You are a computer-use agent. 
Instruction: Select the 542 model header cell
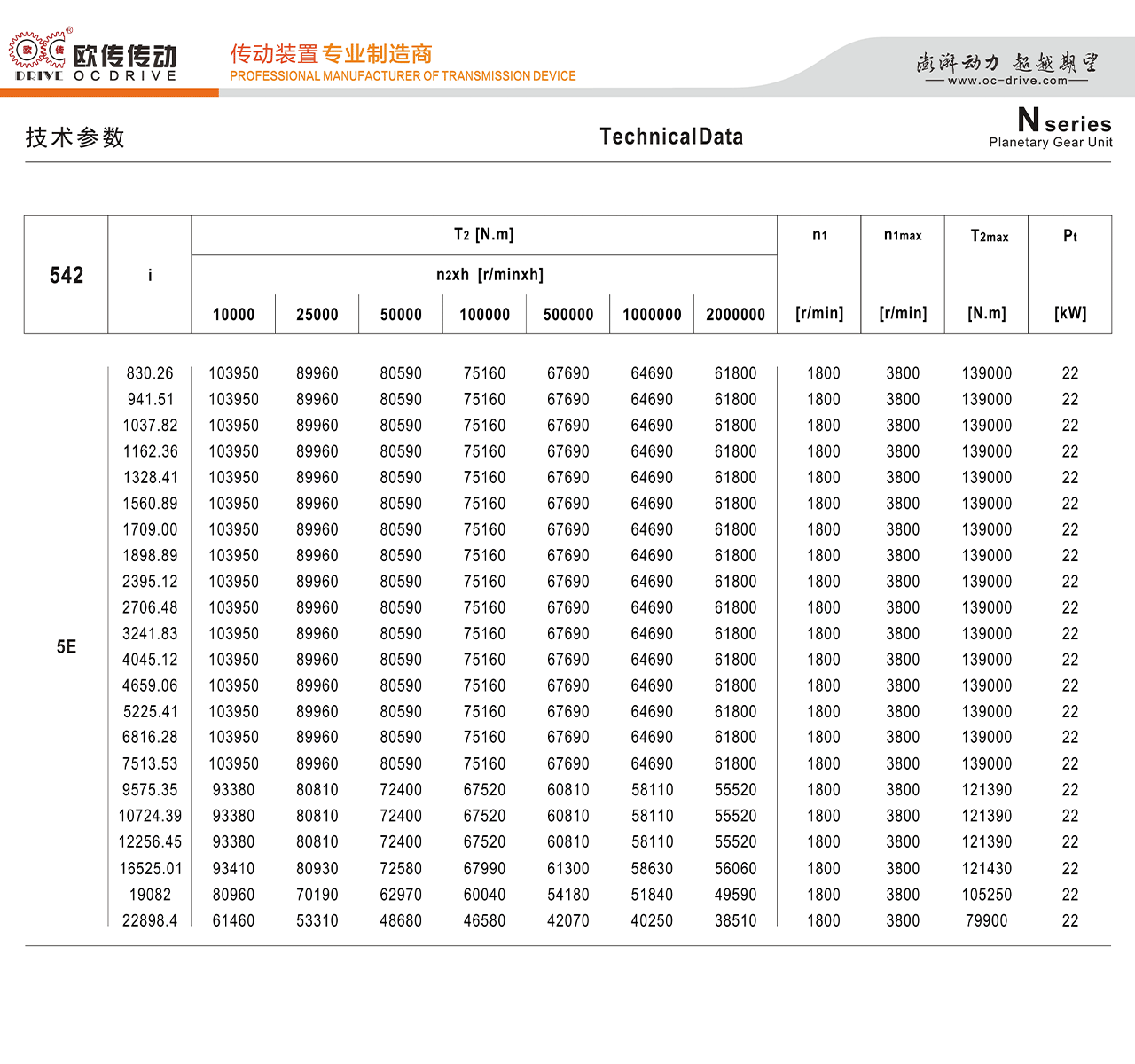tap(67, 275)
